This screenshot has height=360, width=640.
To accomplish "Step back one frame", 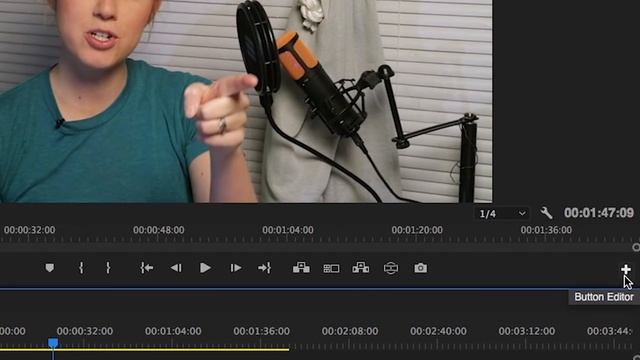I will click(x=176, y=268).
